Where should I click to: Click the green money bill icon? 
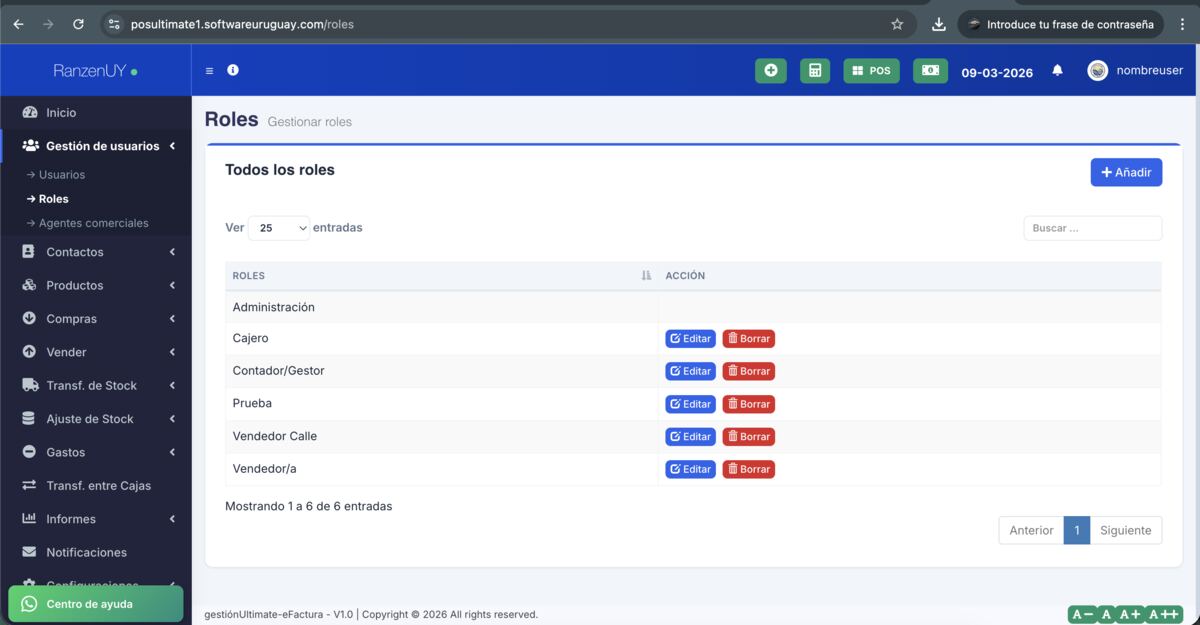pos(930,71)
